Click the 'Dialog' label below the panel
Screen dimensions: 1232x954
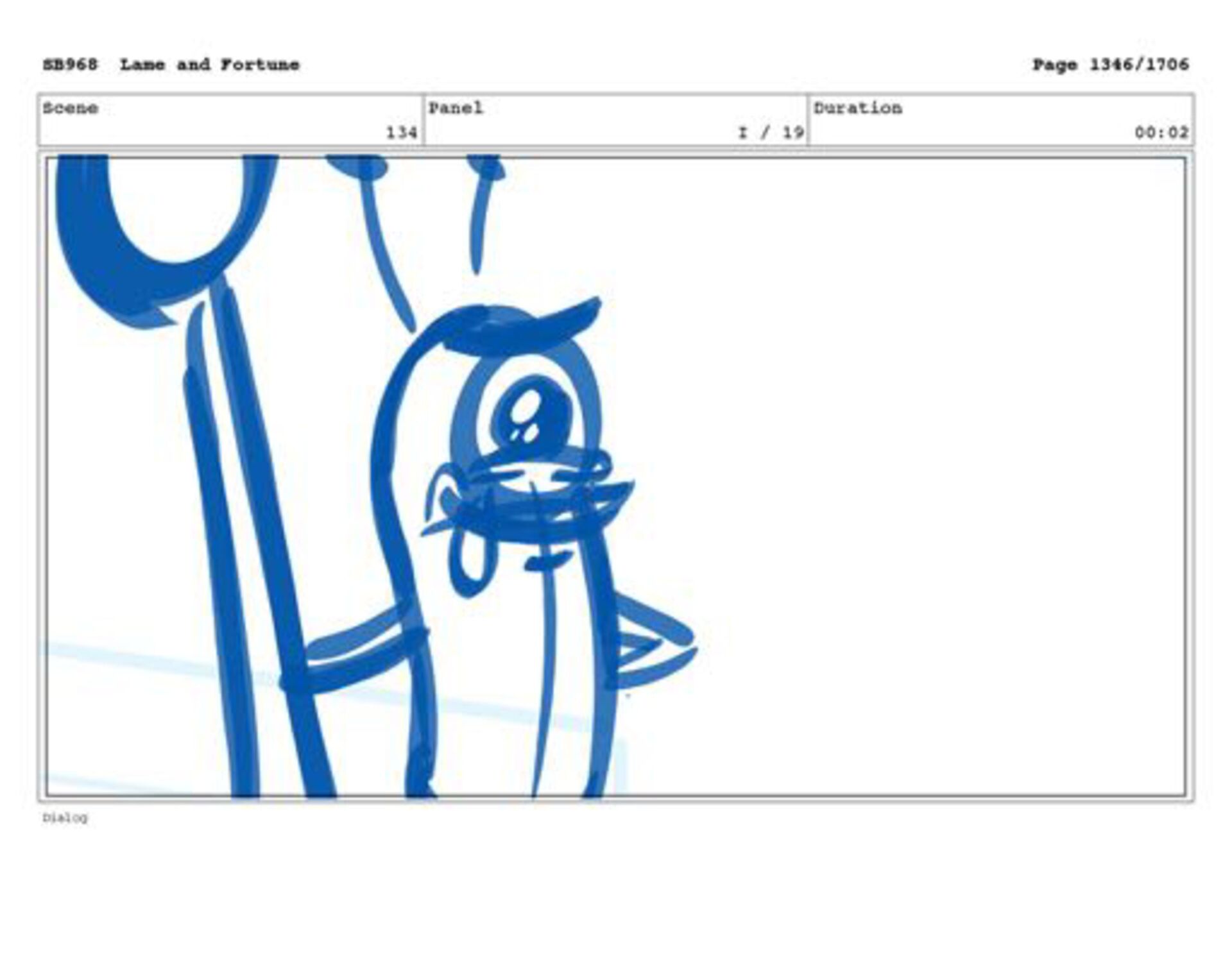pos(65,818)
